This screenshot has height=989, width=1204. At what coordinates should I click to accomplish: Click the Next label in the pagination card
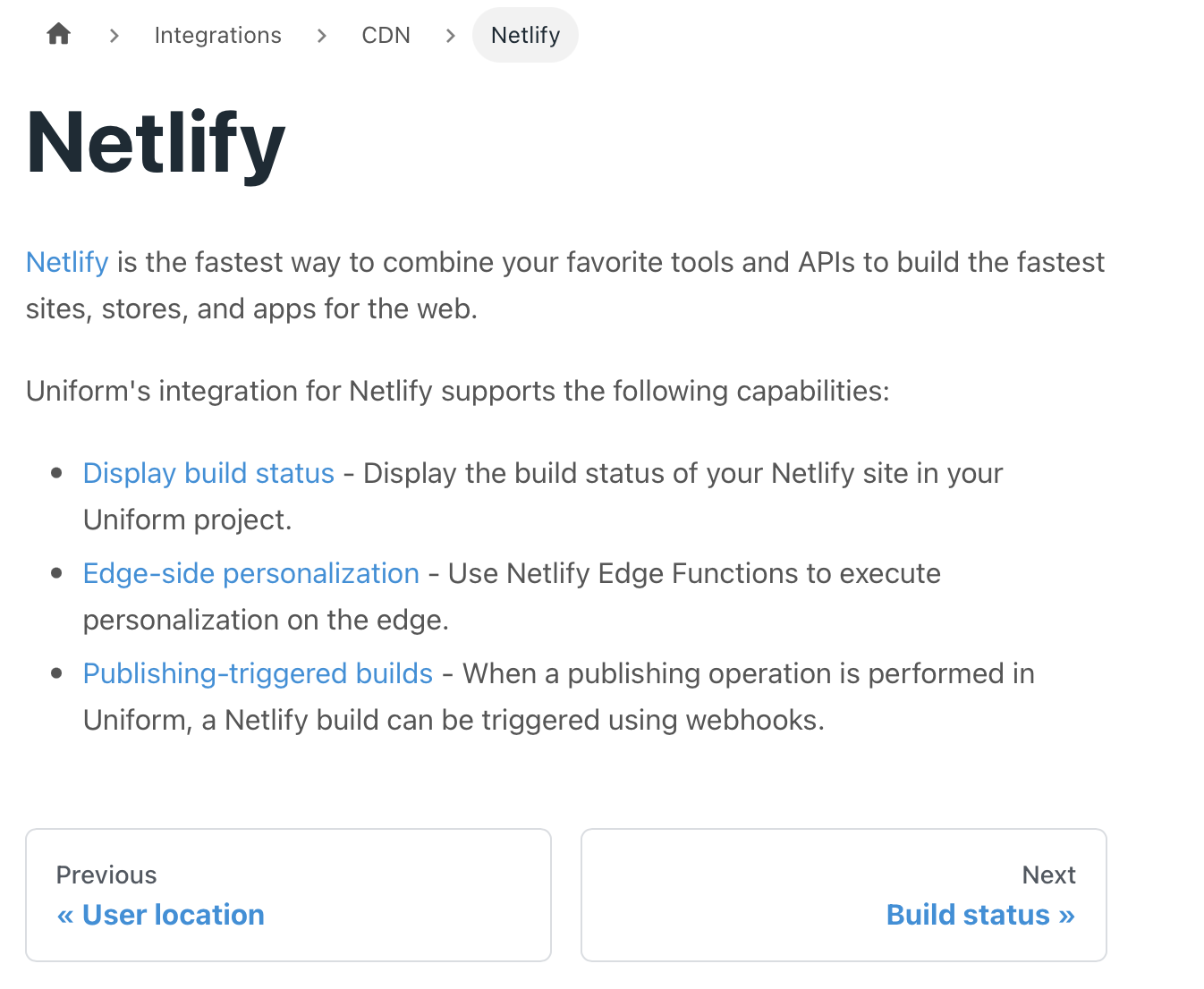pos(1048,875)
